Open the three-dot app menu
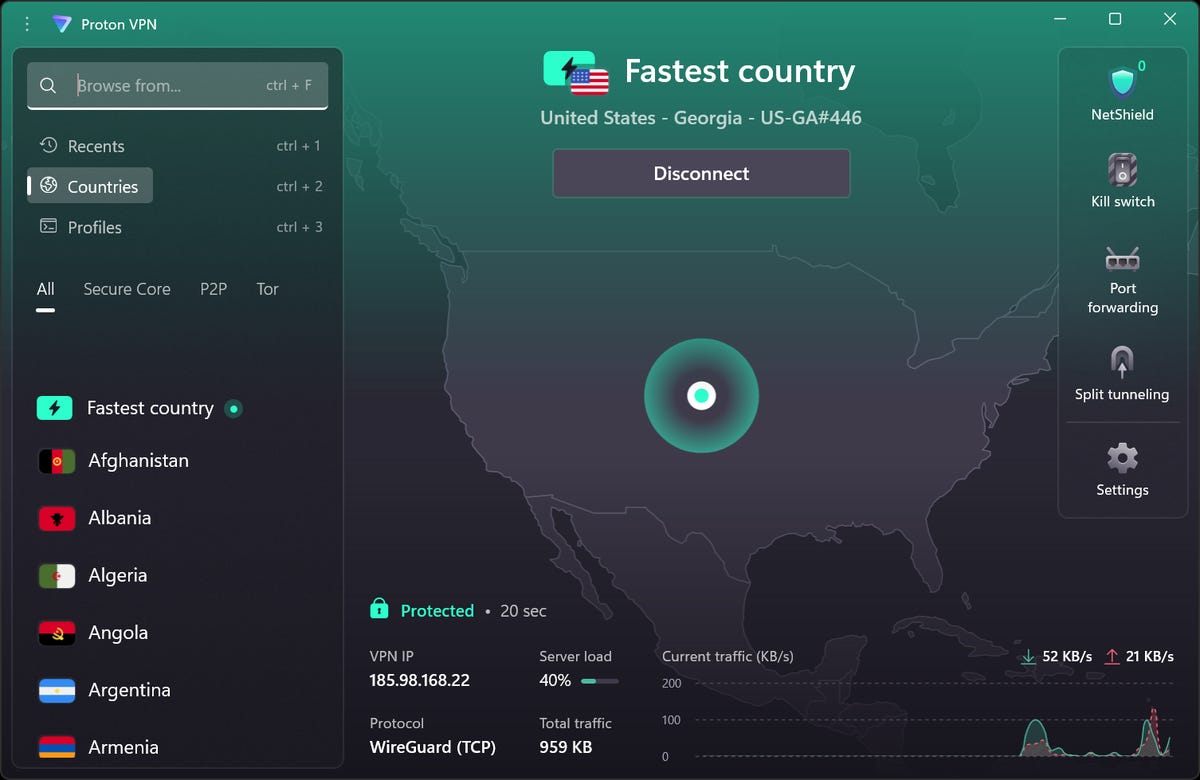The width and height of the screenshot is (1200, 780). pos(27,24)
